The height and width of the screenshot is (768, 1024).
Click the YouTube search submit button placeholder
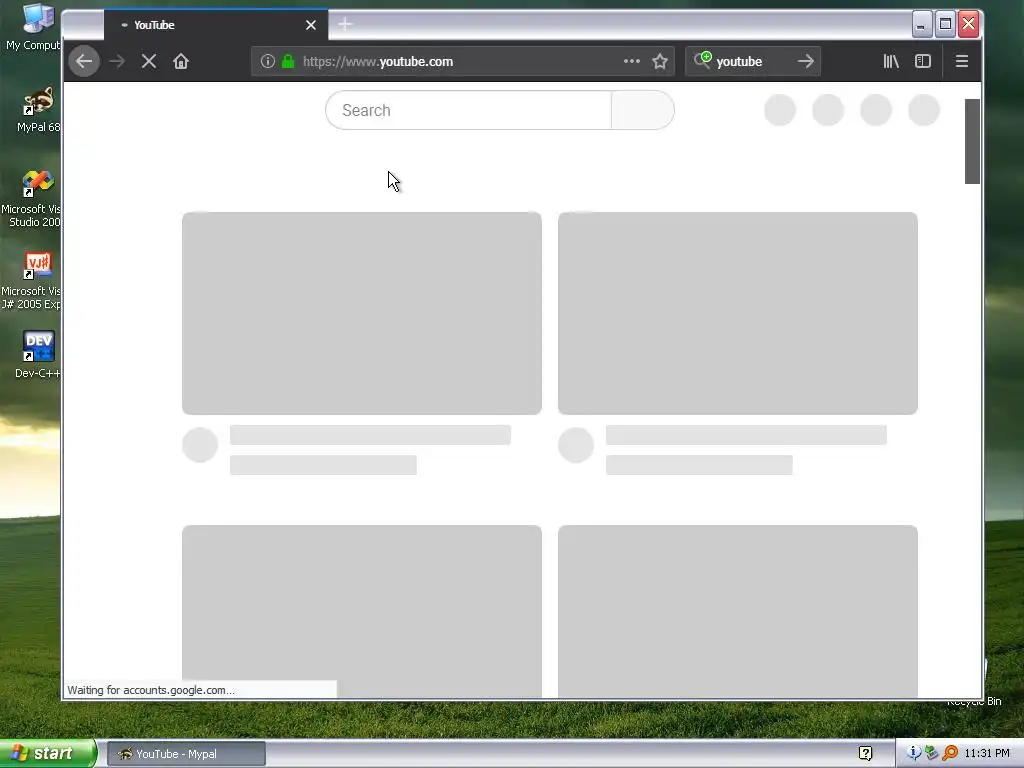643,110
